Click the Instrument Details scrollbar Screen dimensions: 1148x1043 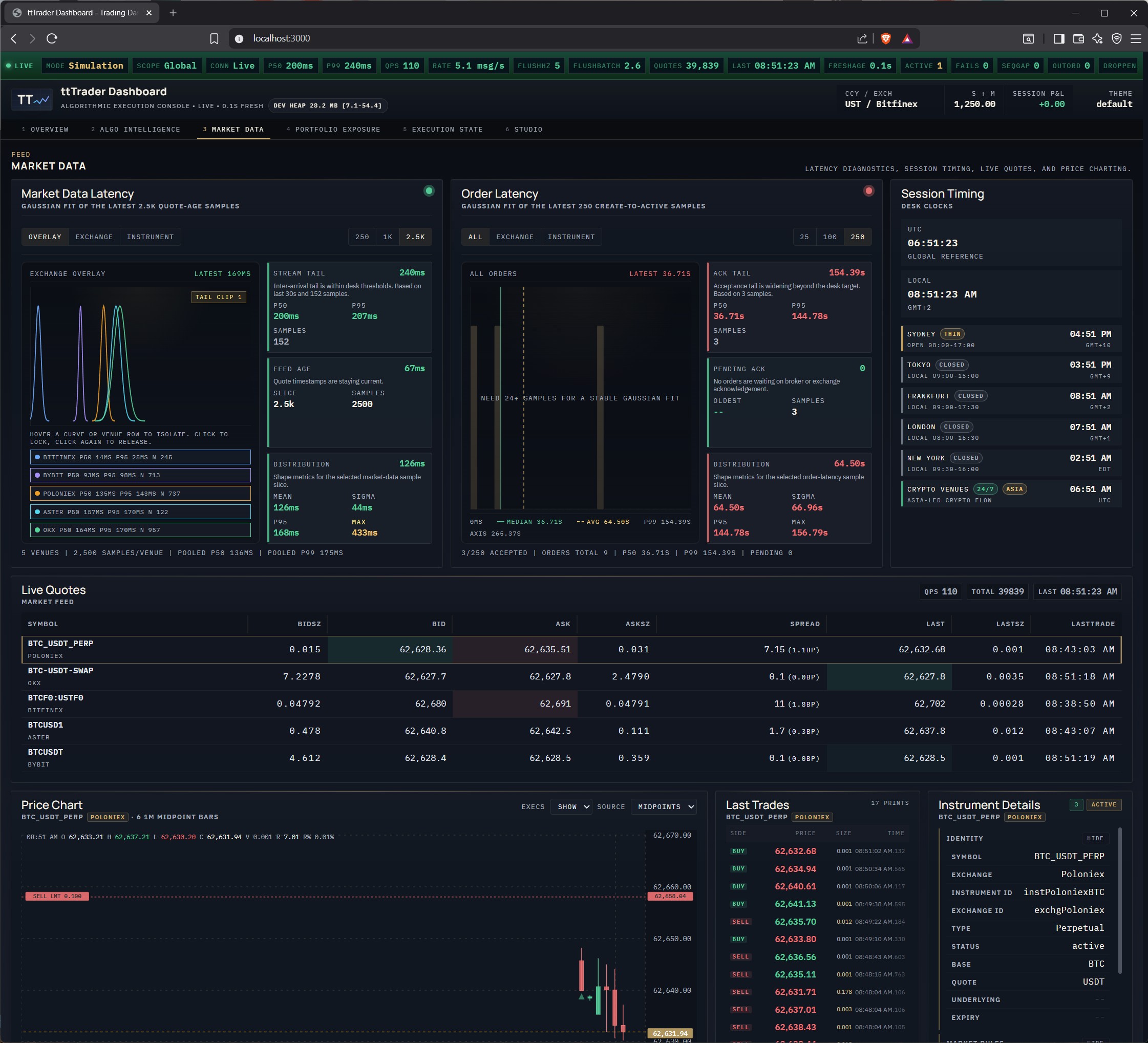click(x=1120, y=900)
